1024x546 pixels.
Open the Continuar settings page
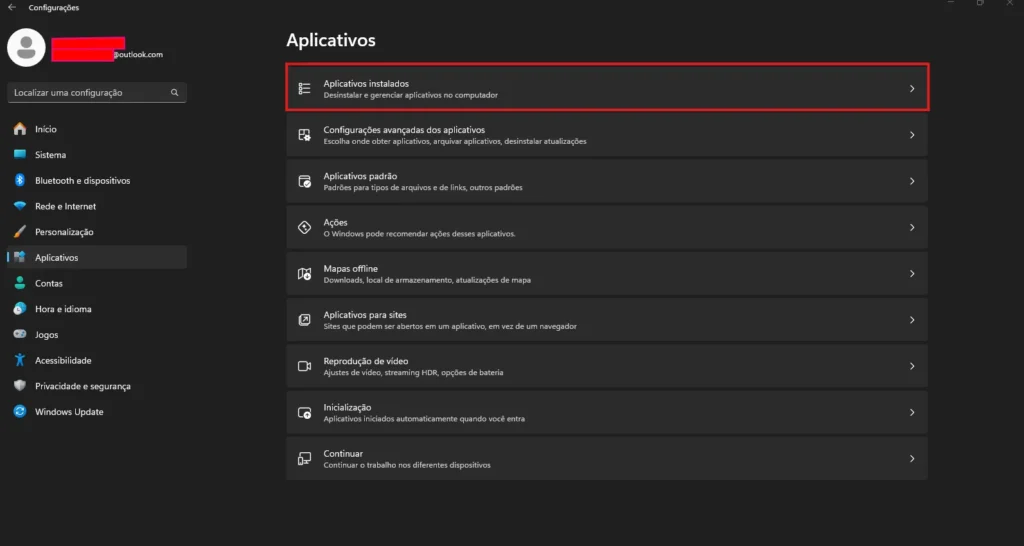tap(607, 459)
